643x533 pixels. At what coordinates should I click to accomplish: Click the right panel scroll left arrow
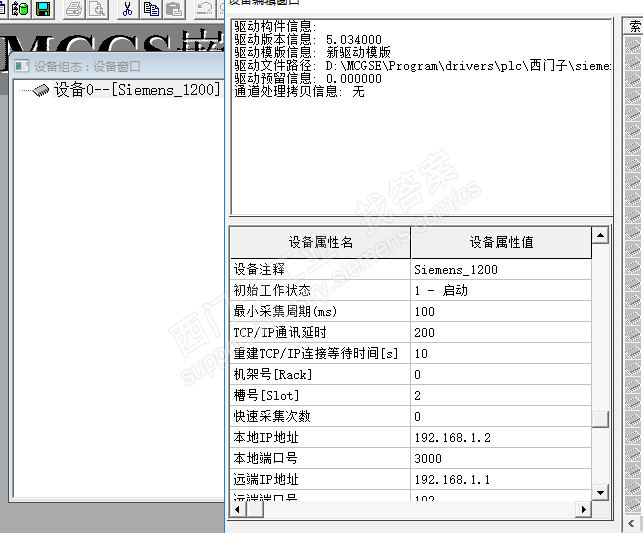632,524
